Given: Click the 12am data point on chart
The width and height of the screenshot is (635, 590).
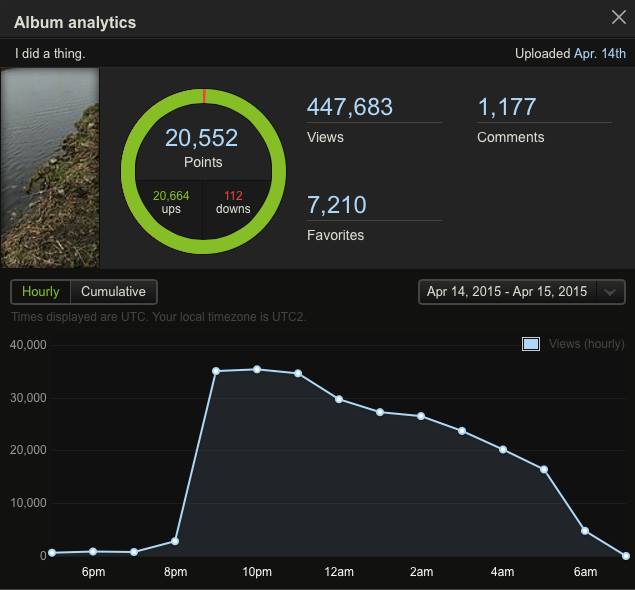Looking at the screenshot, I should 339,399.
